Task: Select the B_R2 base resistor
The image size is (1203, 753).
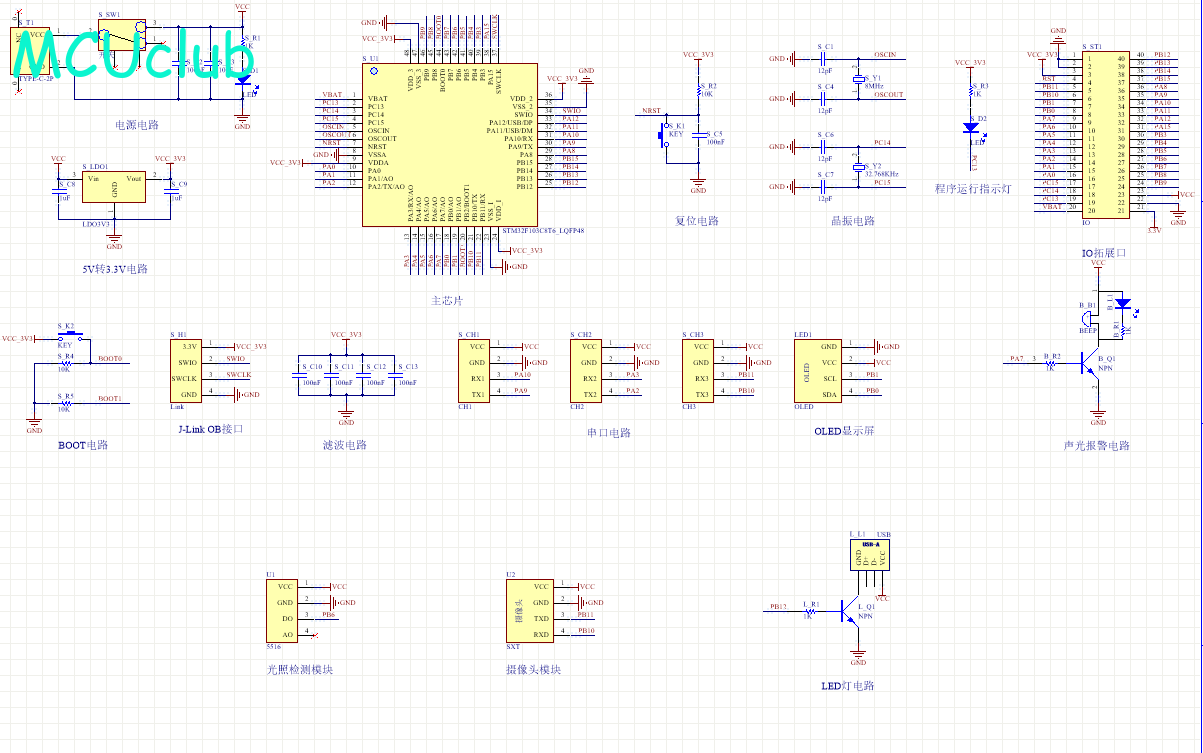Action: coord(1050,364)
